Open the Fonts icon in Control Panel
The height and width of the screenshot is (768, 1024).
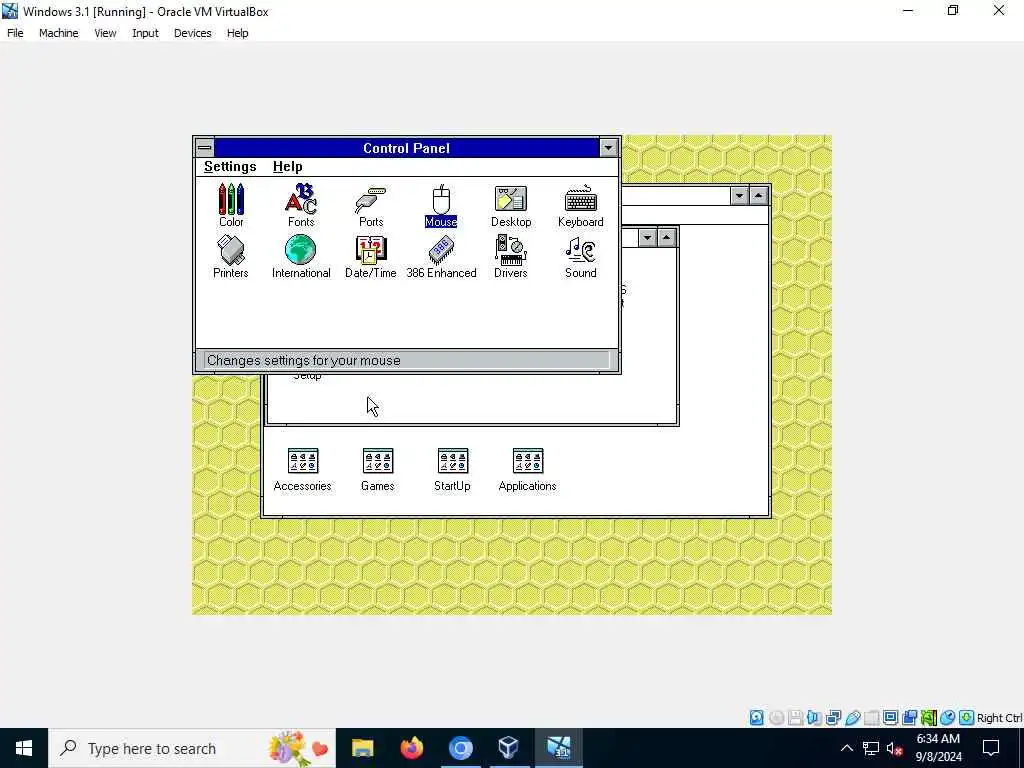[301, 205]
